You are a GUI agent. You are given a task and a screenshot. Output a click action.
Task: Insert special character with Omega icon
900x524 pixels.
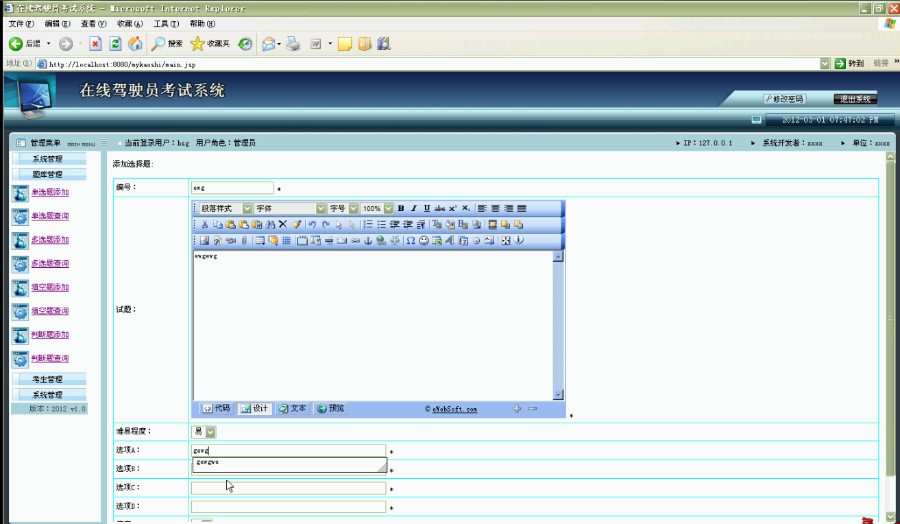(410, 241)
